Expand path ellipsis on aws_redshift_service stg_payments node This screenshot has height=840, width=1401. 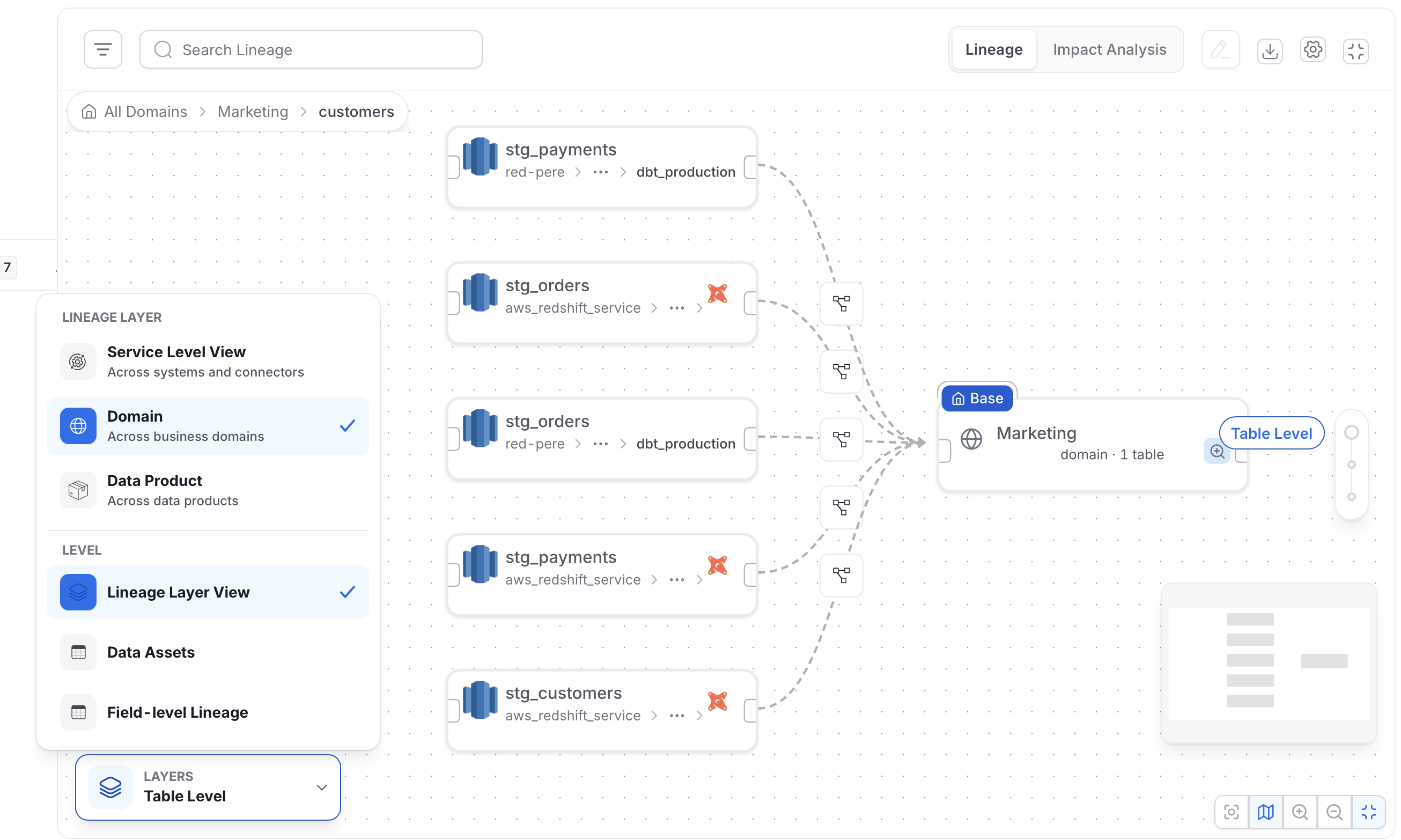click(x=677, y=580)
